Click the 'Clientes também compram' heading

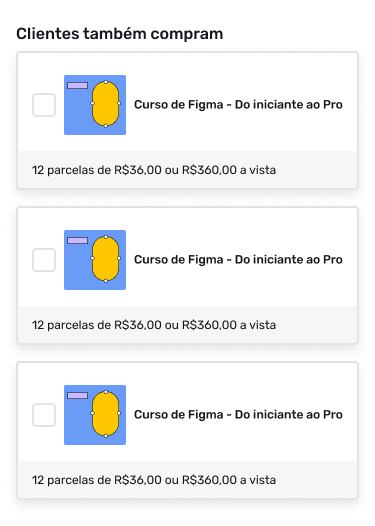click(x=120, y=34)
